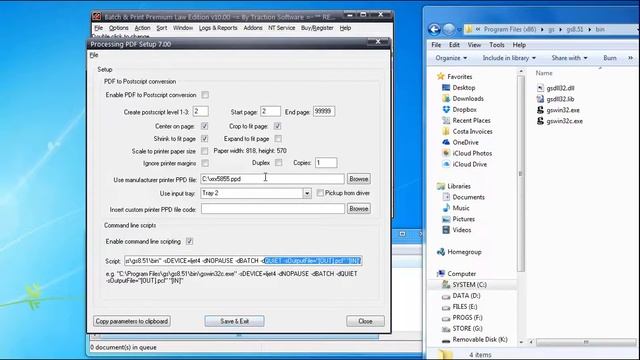This screenshot has width=640, height=360.
Task: Click Burn in Explorer toolbar
Action: (x=610, y=58)
